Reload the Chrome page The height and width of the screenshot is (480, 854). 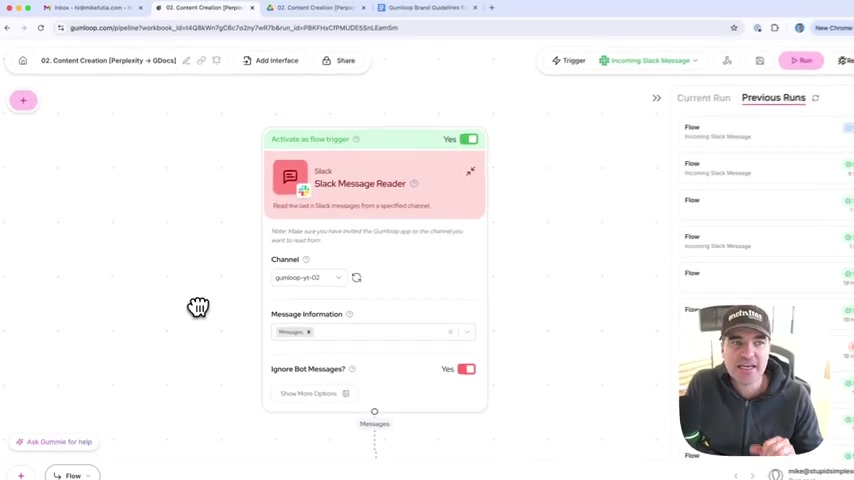[41, 28]
